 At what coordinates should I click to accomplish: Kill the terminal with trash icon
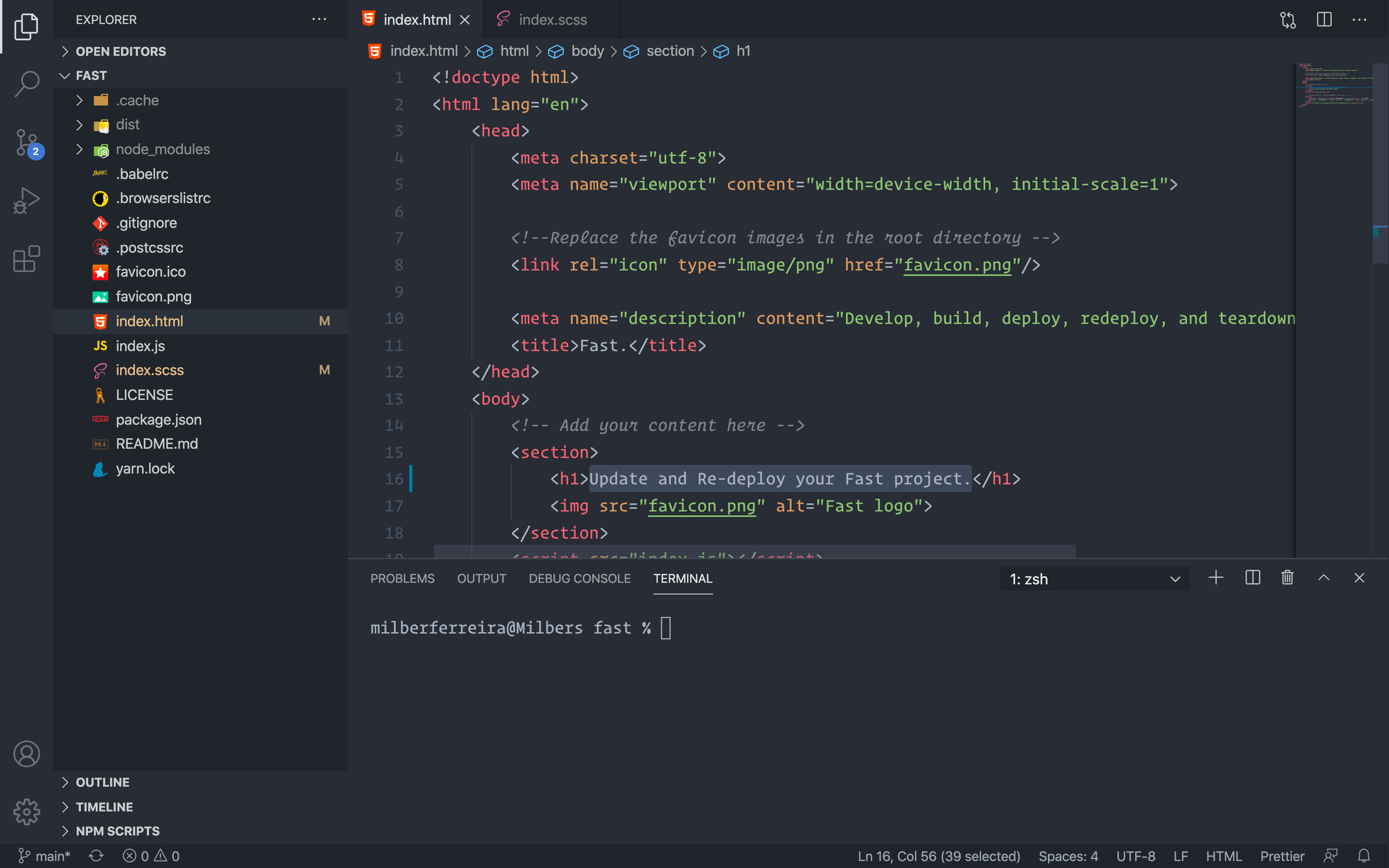click(1287, 578)
